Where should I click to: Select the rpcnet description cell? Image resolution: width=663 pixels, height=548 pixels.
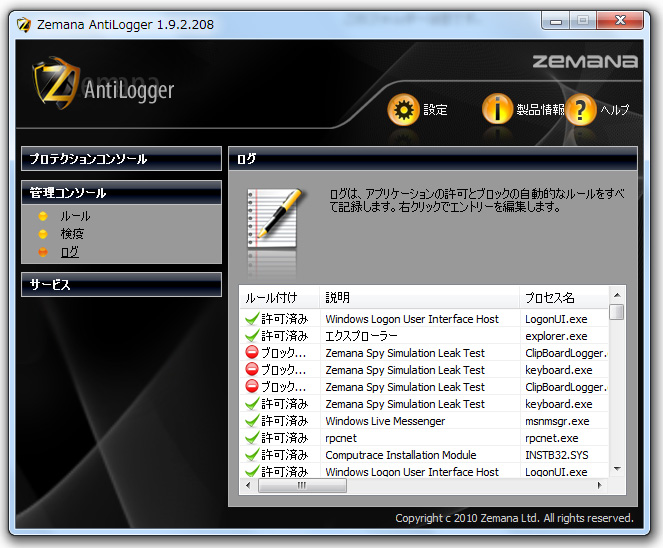(341, 438)
